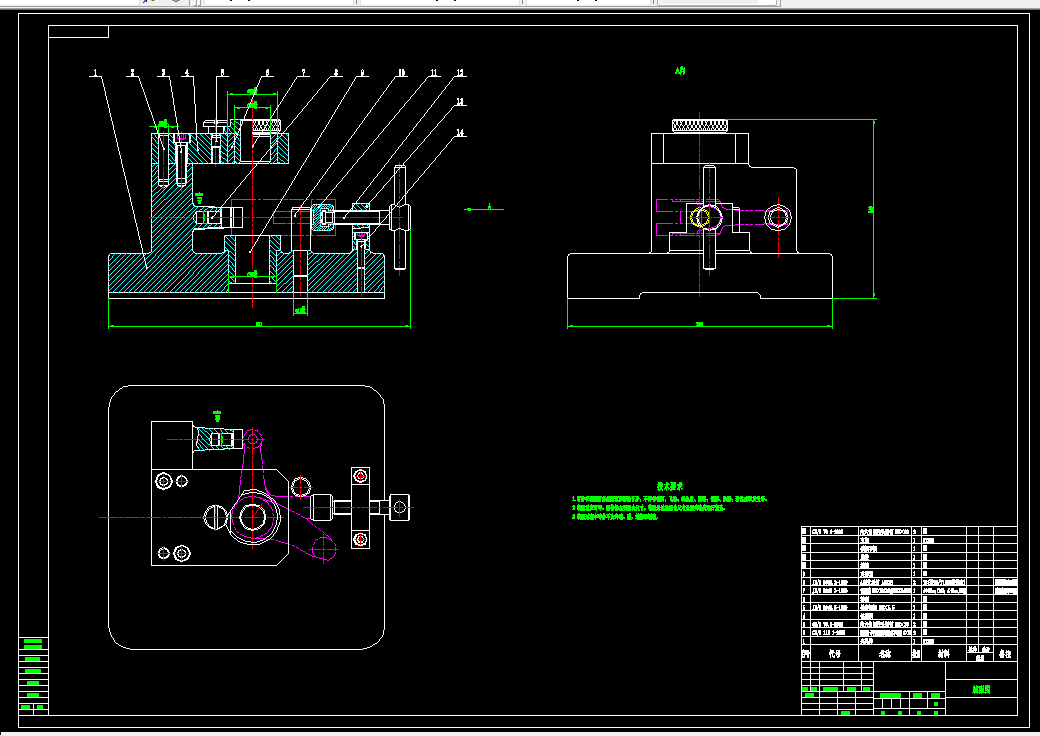Select part balloon number 13
1040x736 pixels.
click(x=460, y=102)
